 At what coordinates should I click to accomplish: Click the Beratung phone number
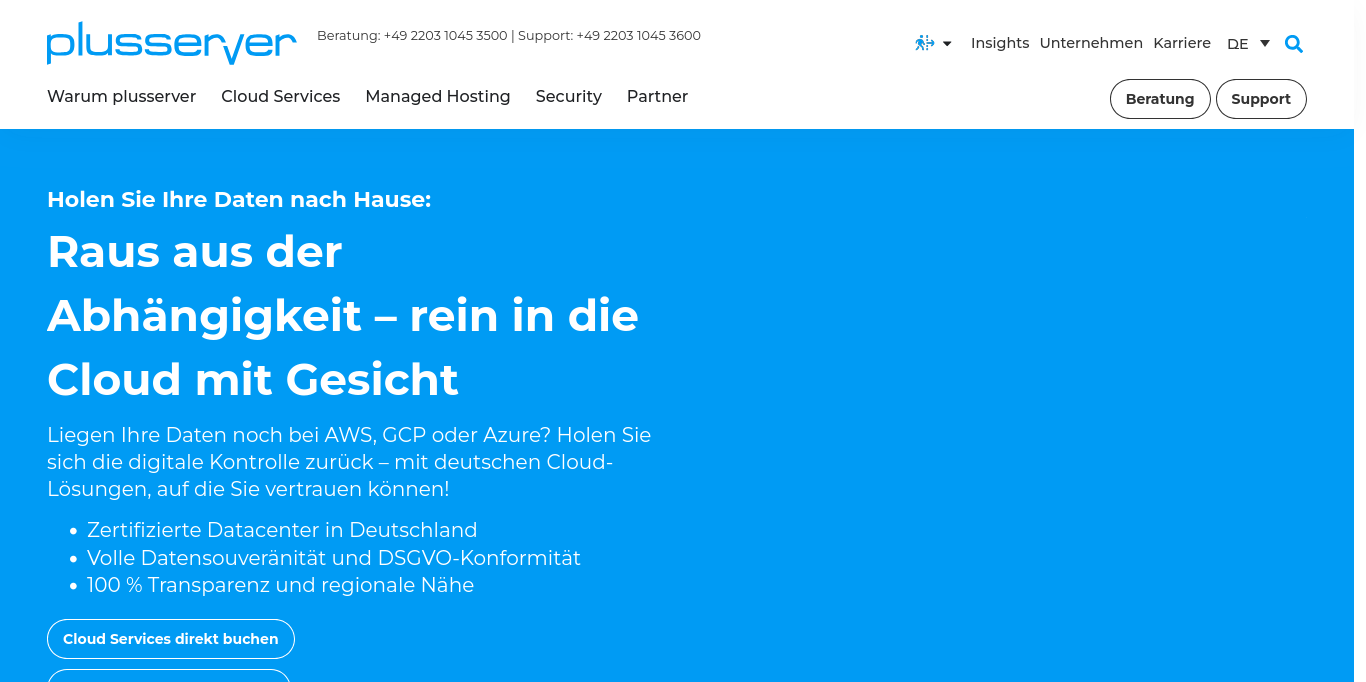tap(445, 36)
